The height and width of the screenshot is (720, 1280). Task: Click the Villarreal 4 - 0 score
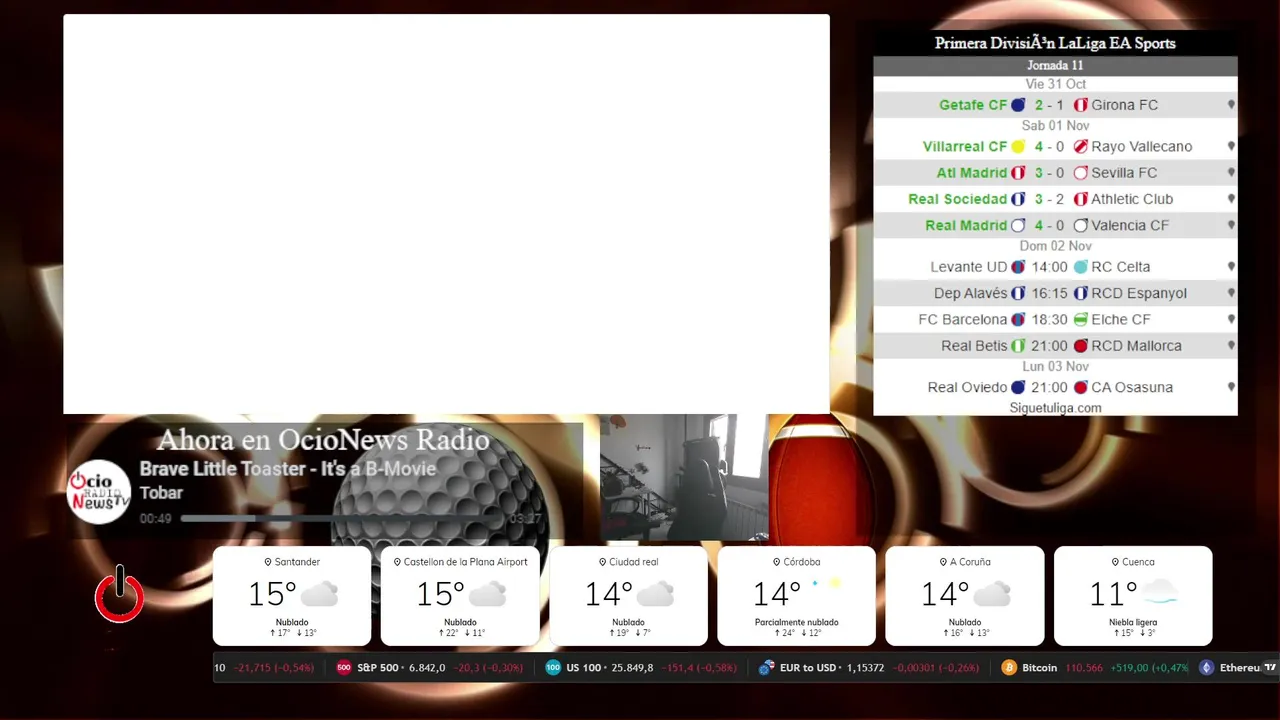pyautogui.click(x=1050, y=146)
